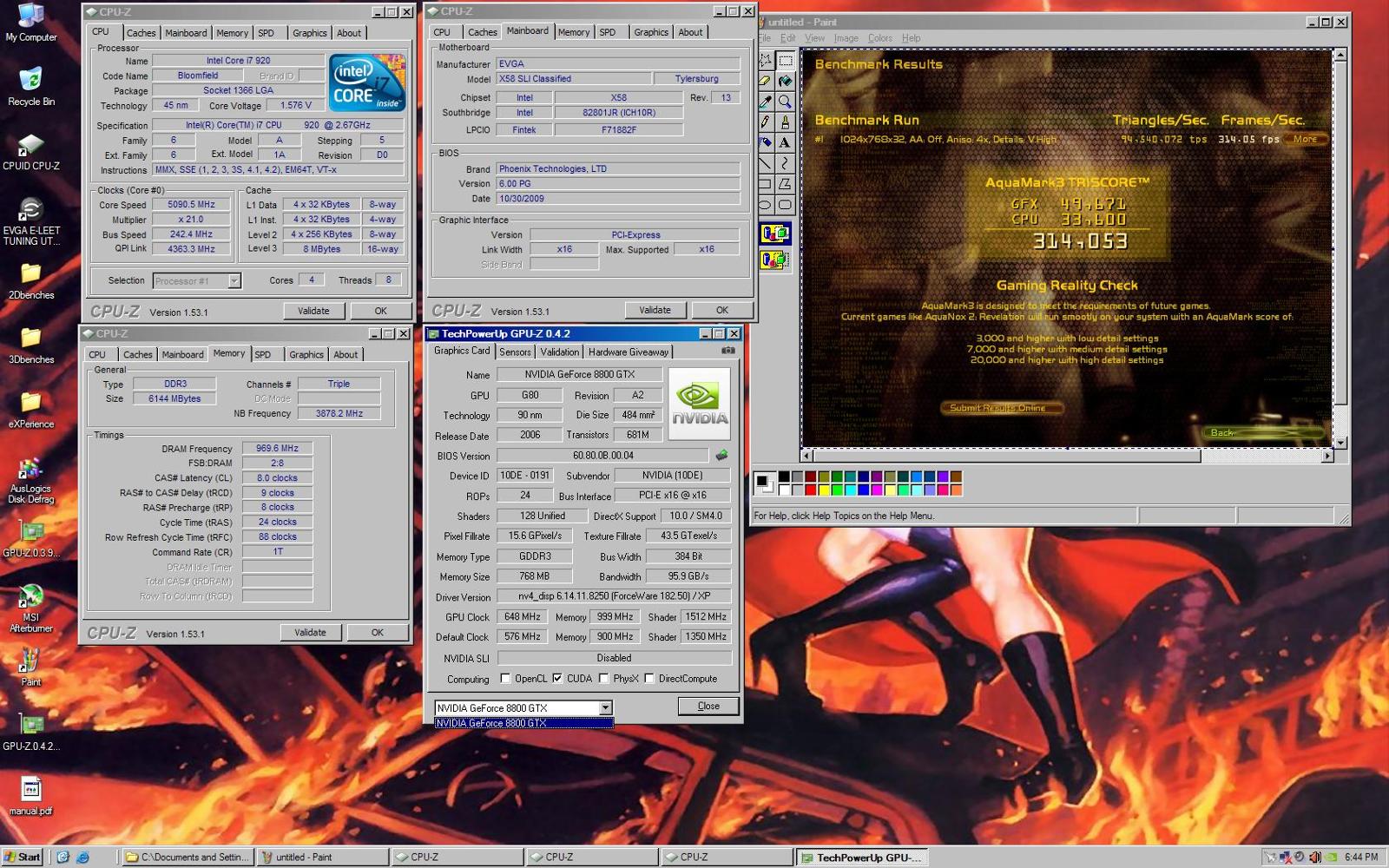Click the GPU-Z BIOS Version value 60.80.0B.00.04
1389x868 pixels.
click(603, 455)
